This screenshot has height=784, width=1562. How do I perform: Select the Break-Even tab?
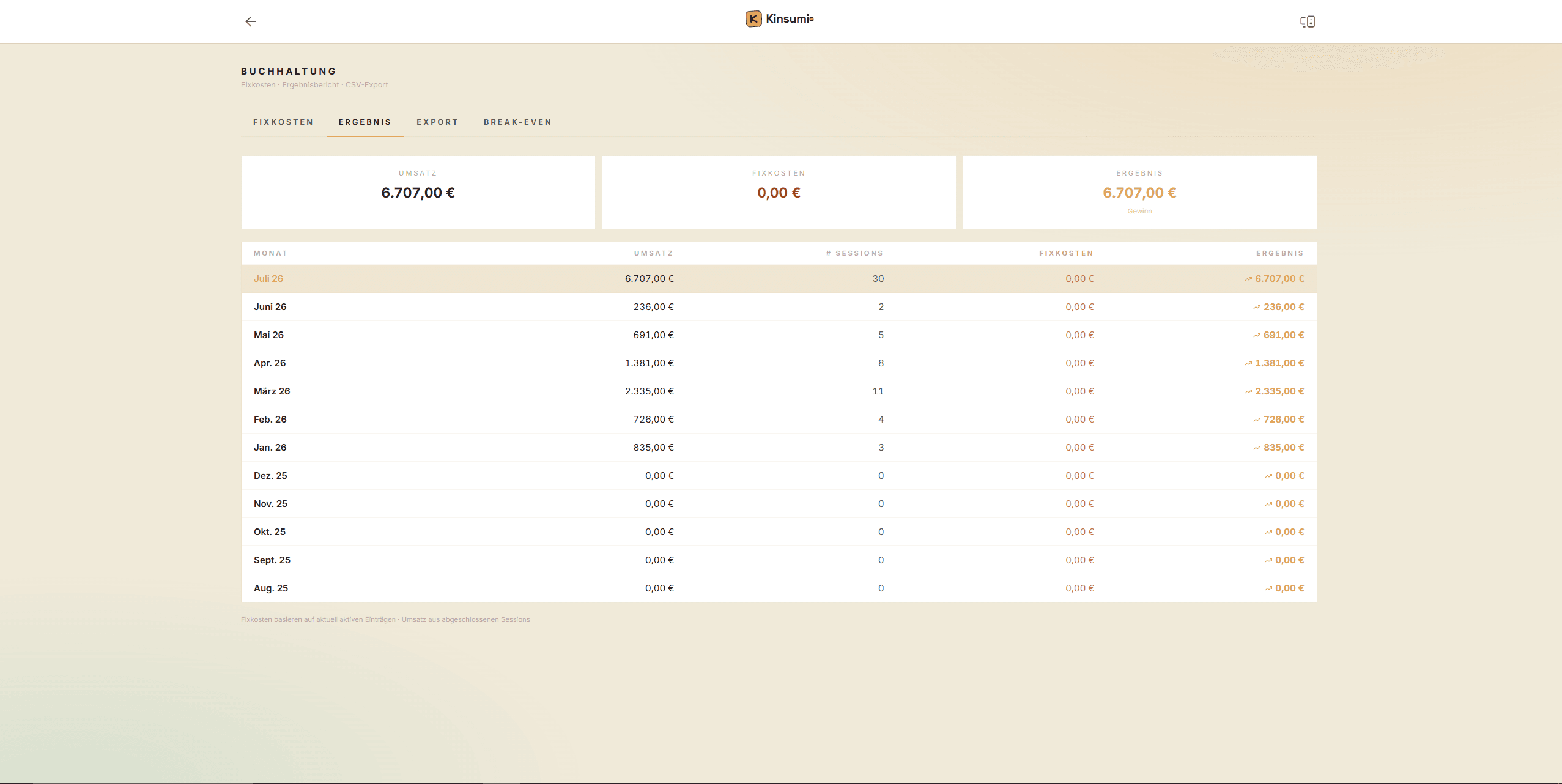pos(517,122)
